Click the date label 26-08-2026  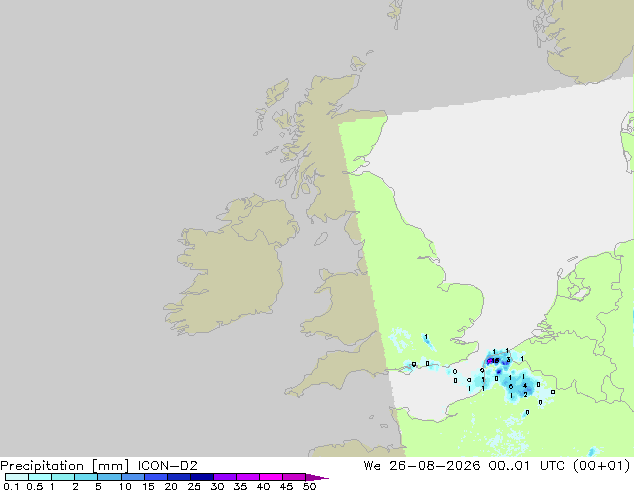click(x=434, y=465)
